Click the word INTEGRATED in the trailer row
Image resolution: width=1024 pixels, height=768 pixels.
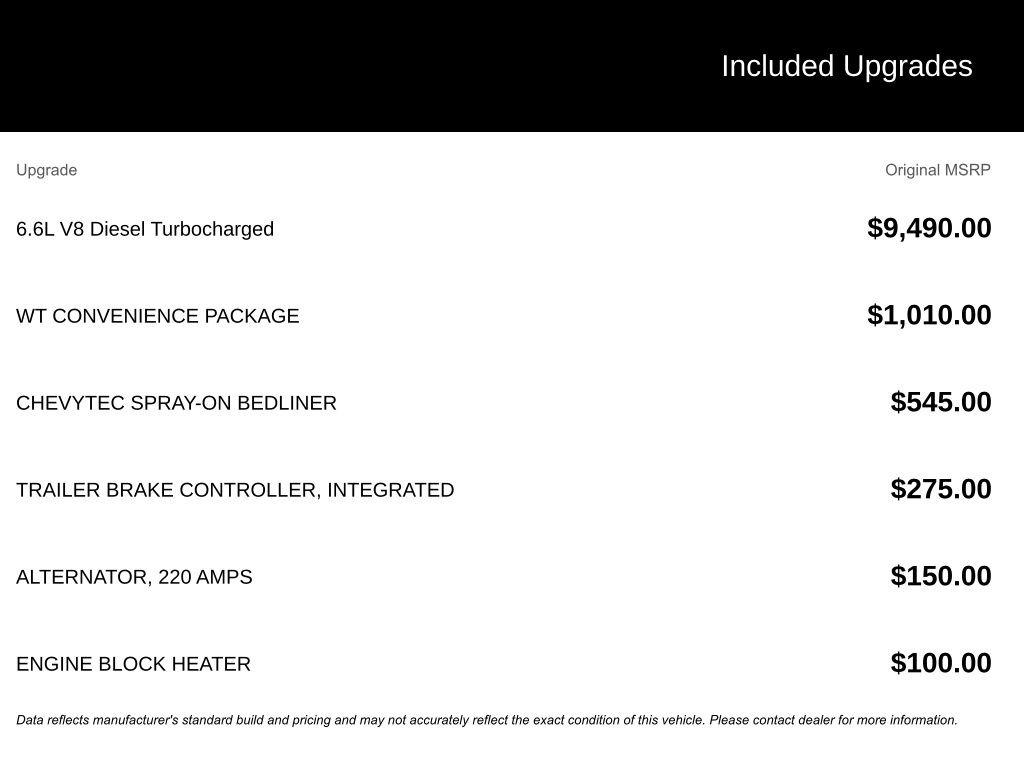click(391, 490)
